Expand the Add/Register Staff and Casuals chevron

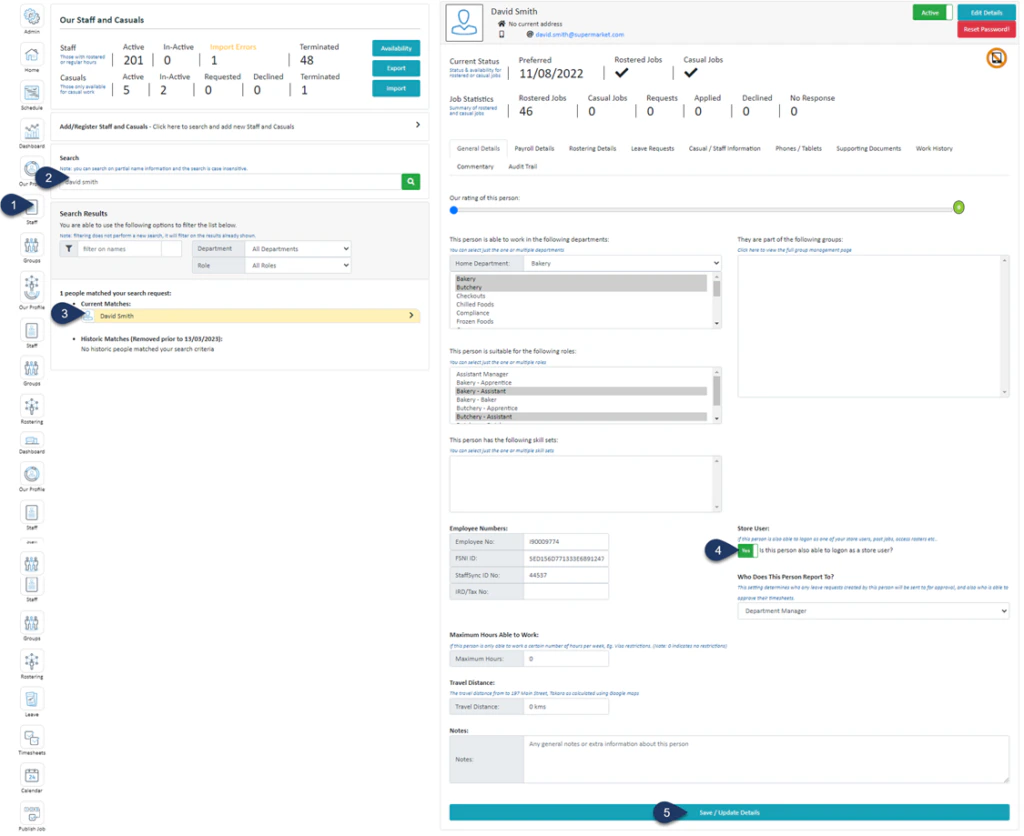(x=418, y=125)
